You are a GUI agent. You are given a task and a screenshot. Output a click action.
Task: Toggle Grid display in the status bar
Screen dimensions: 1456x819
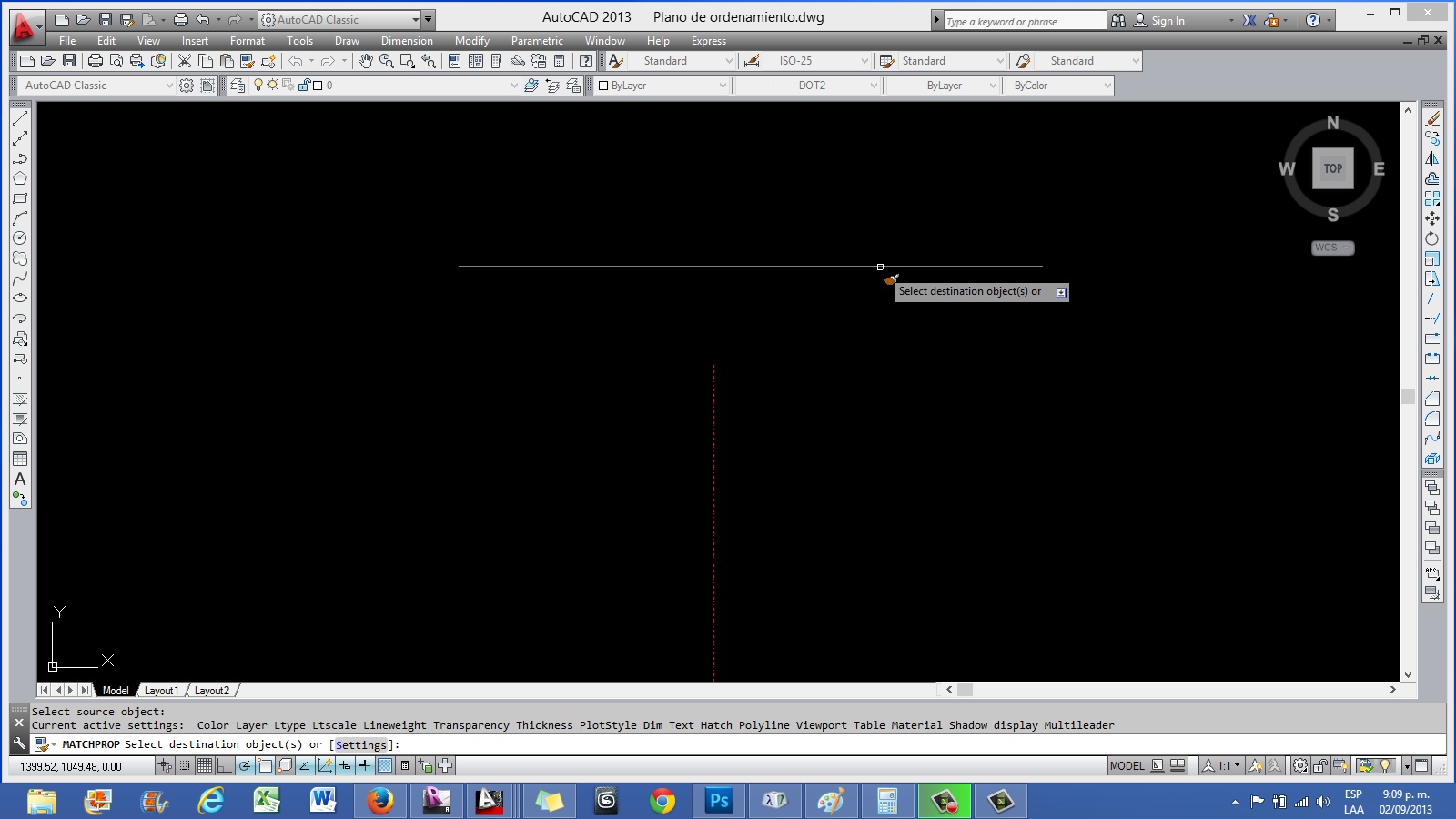tap(206, 765)
